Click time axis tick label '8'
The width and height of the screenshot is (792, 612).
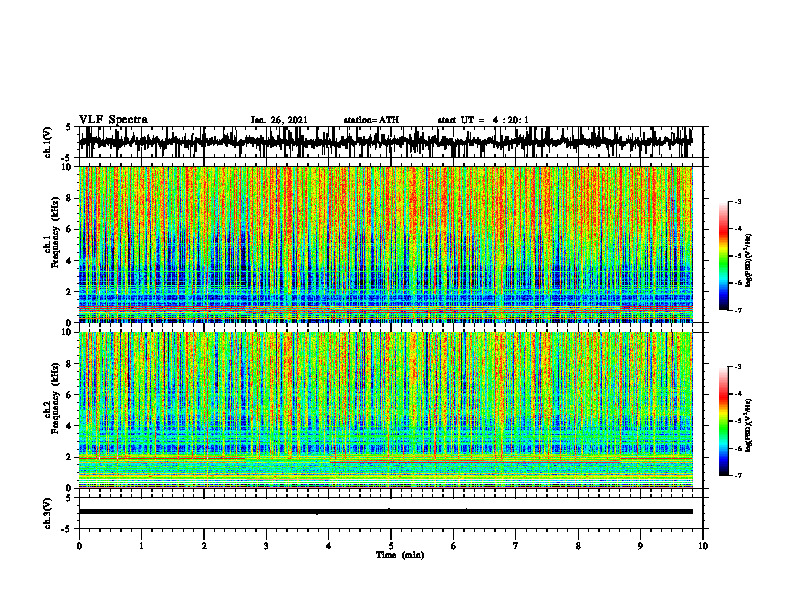click(578, 546)
